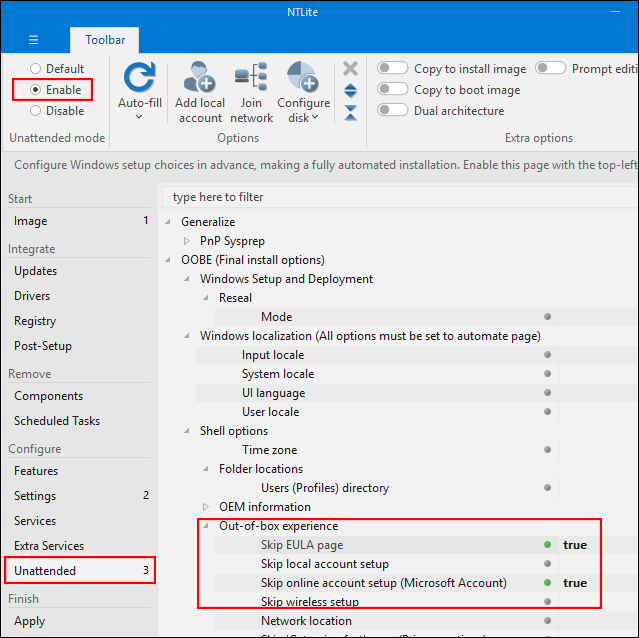Click the expand/collapse up-down arrows icon
This screenshot has height=638, width=639.
click(x=350, y=91)
